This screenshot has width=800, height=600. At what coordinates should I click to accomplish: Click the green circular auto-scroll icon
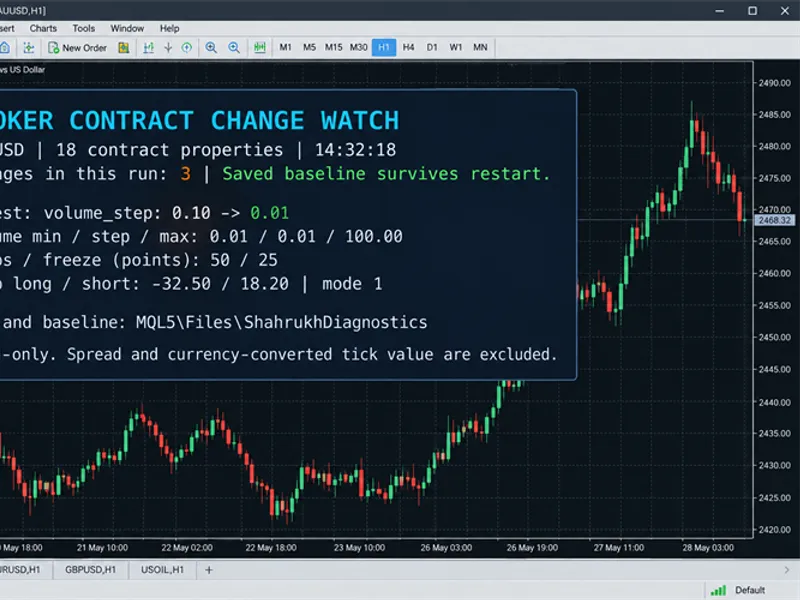click(187, 48)
